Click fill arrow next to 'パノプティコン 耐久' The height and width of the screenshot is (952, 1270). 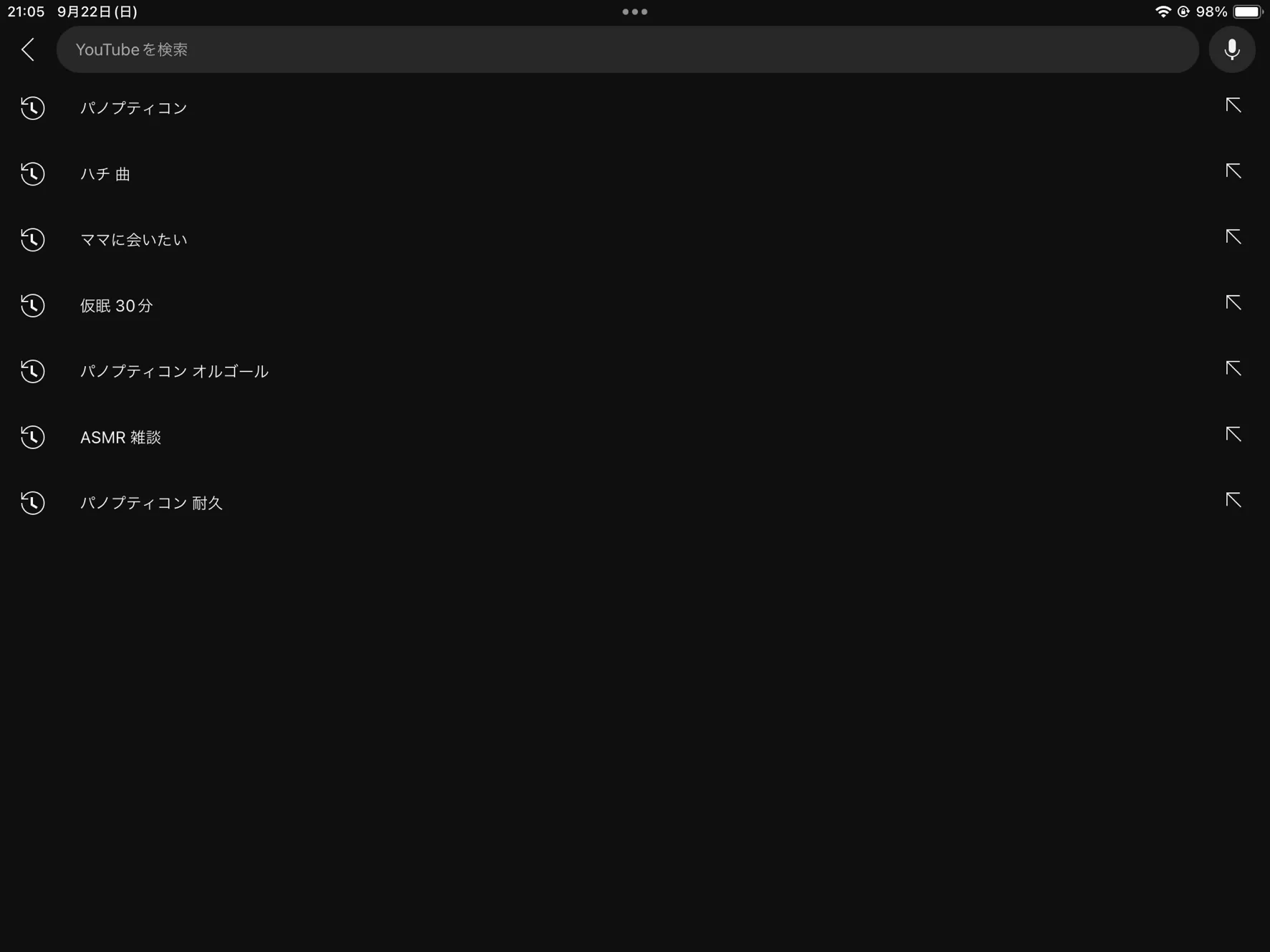pyautogui.click(x=1233, y=501)
